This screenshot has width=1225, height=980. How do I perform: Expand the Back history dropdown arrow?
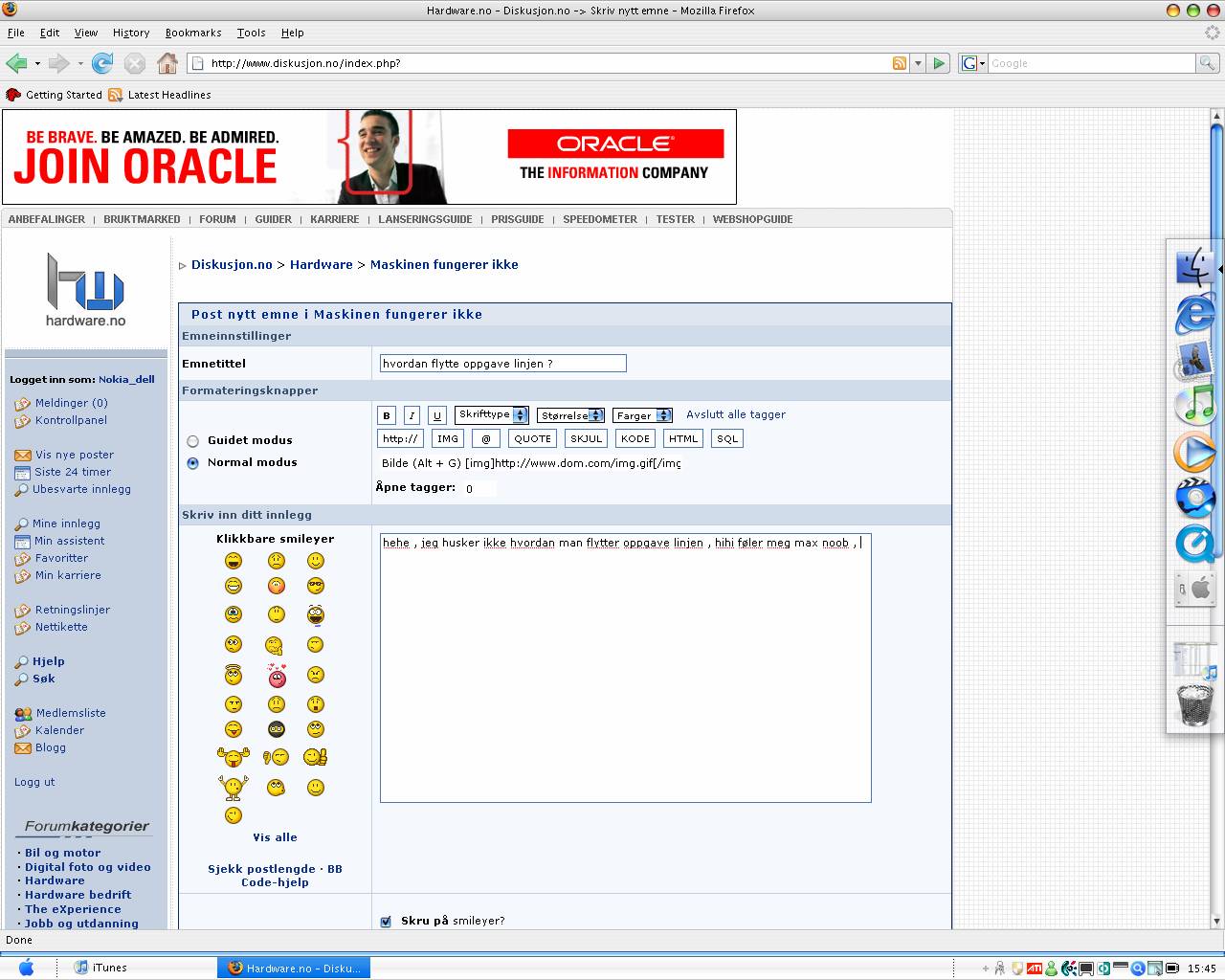(37, 63)
